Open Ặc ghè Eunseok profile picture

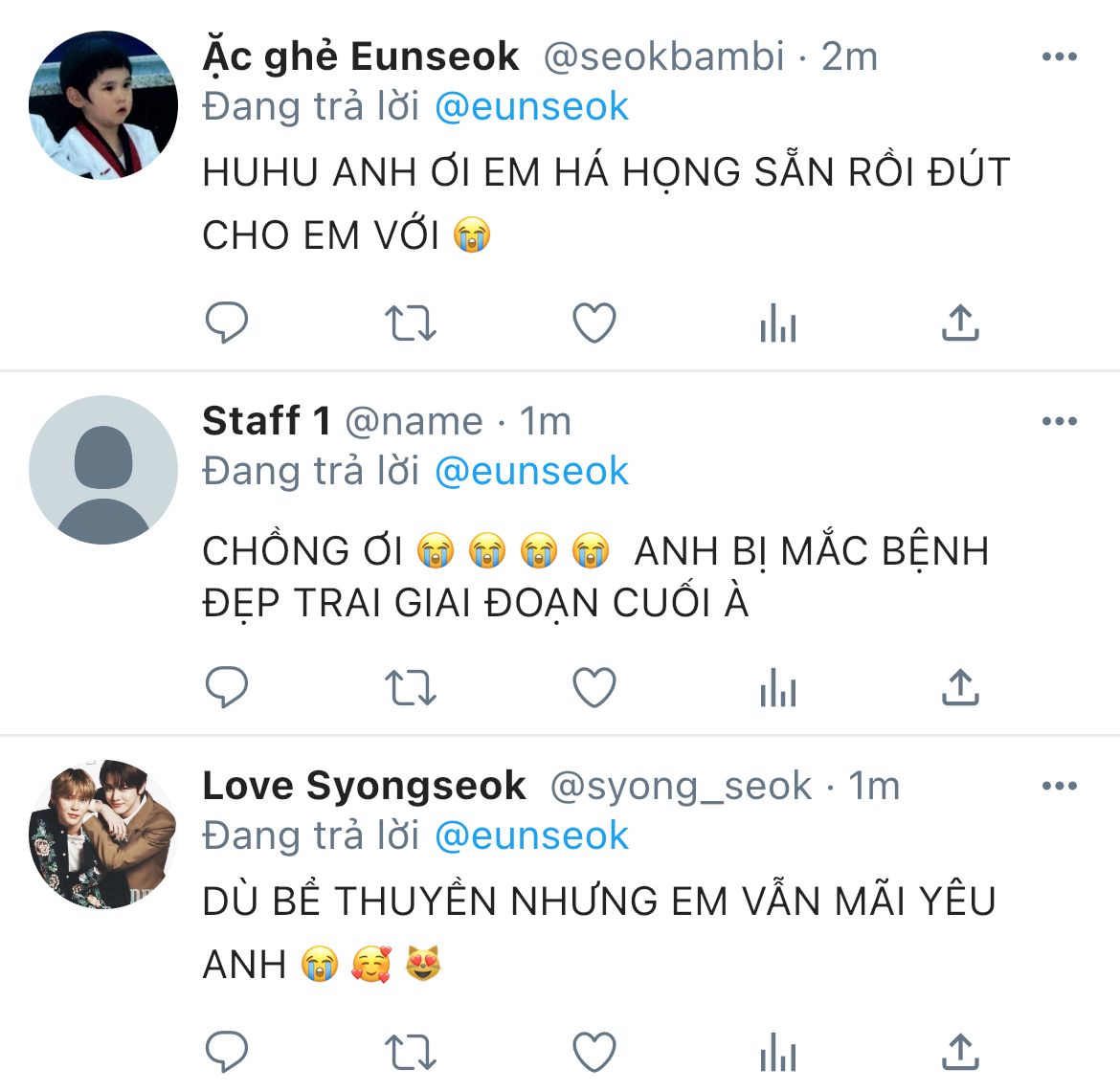tap(103, 105)
